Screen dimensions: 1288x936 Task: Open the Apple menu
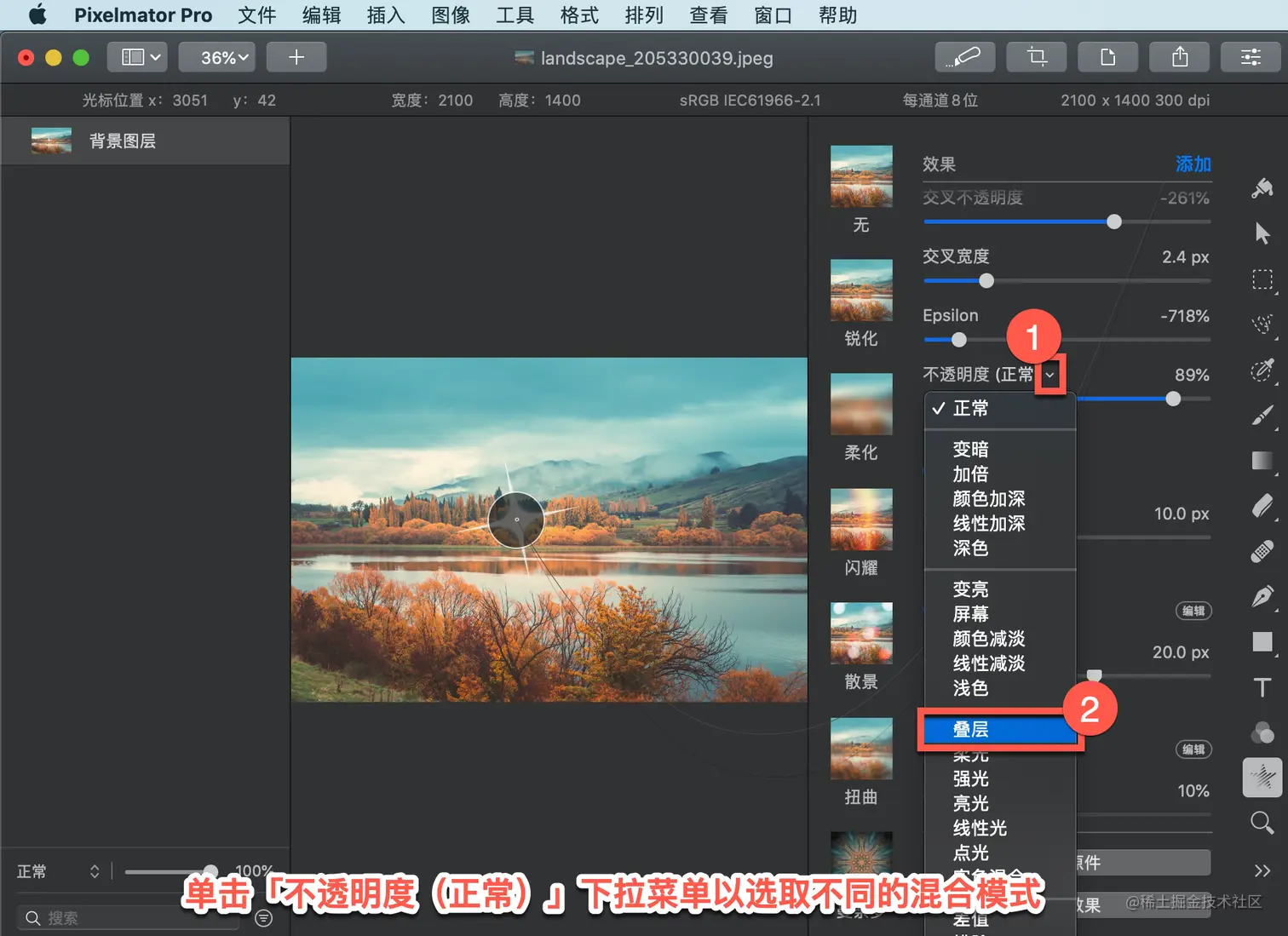pos(37,15)
